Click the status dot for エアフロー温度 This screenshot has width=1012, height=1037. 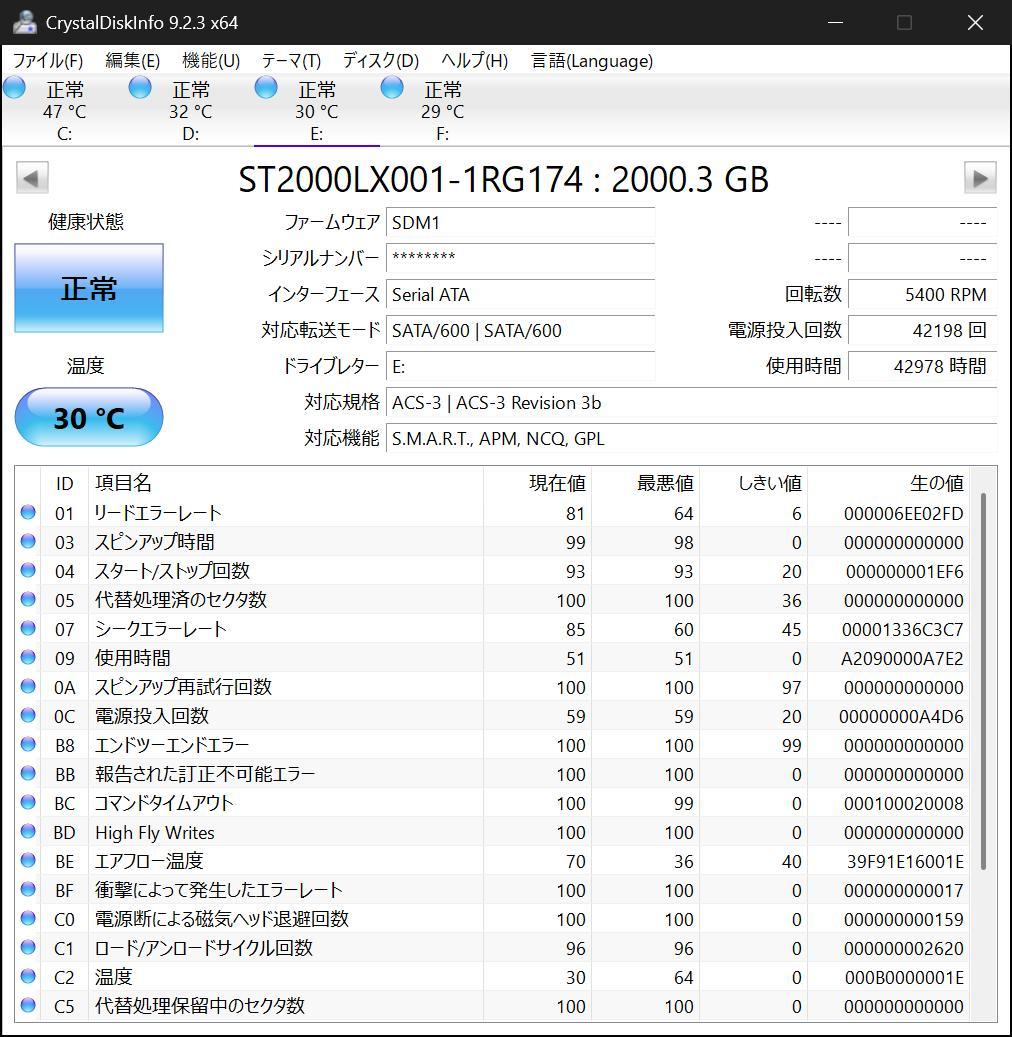tap(28, 861)
